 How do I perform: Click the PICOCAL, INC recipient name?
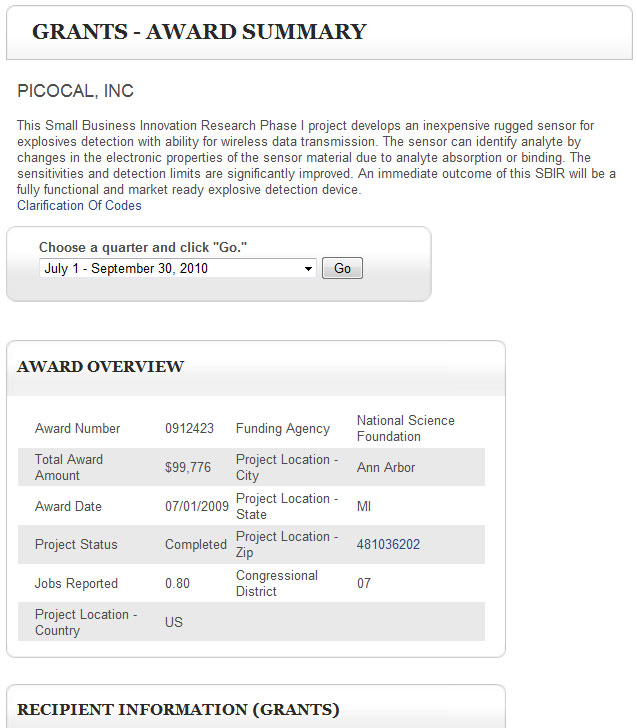point(75,91)
